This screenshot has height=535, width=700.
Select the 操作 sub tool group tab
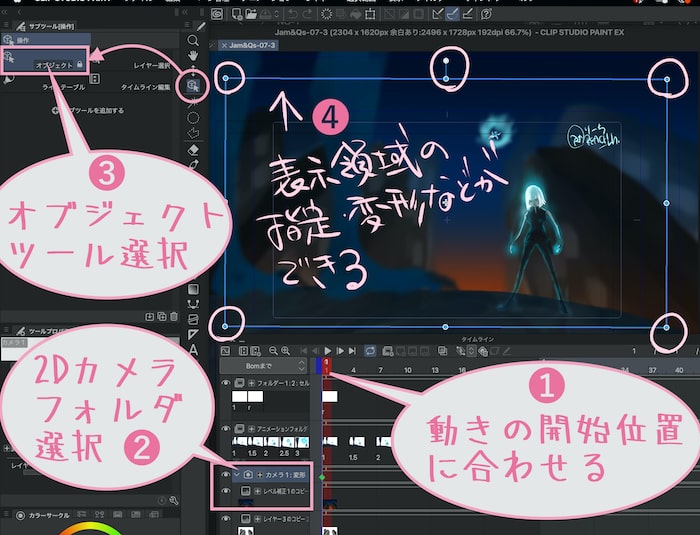(x=46, y=40)
